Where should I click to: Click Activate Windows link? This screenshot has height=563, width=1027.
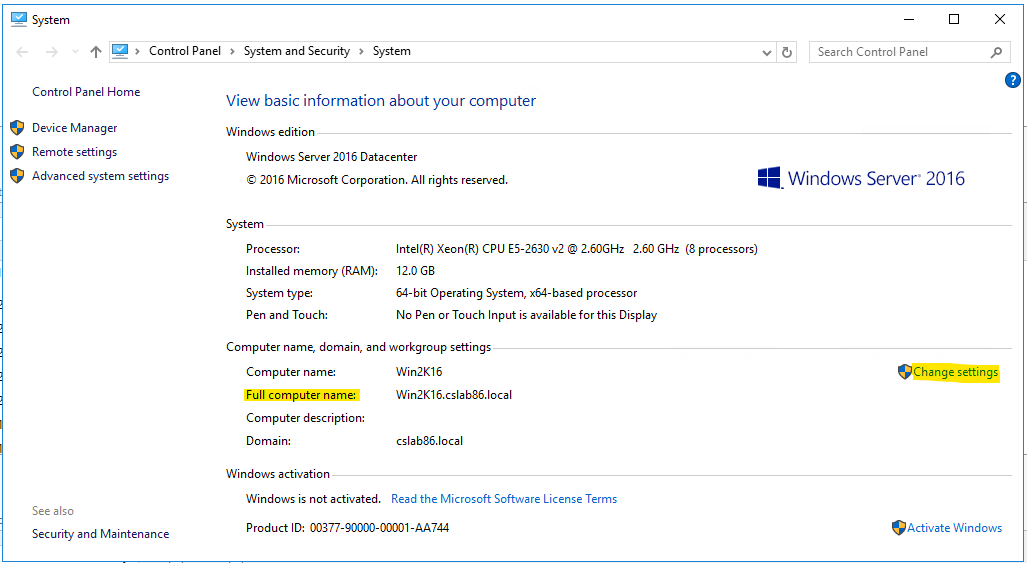[954, 528]
